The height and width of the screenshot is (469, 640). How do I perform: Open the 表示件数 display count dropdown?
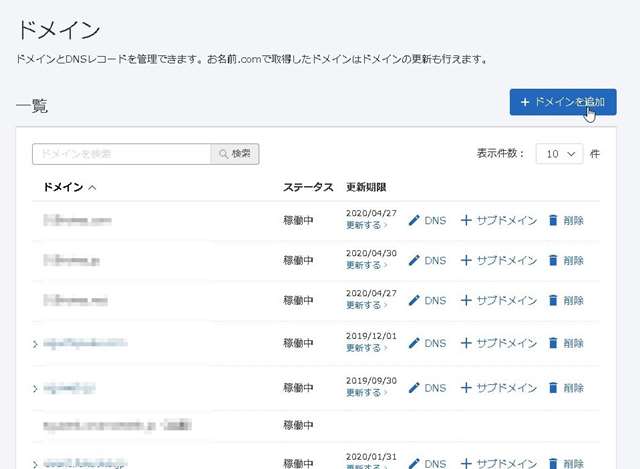point(559,154)
